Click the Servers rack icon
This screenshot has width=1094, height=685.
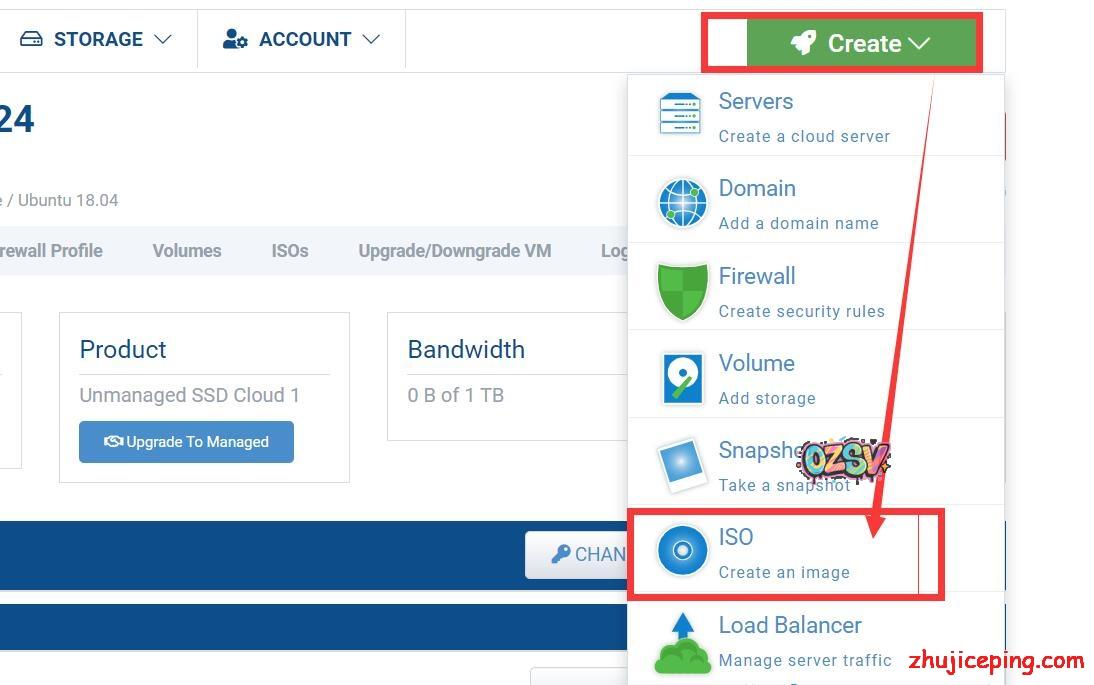coord(680,114)
